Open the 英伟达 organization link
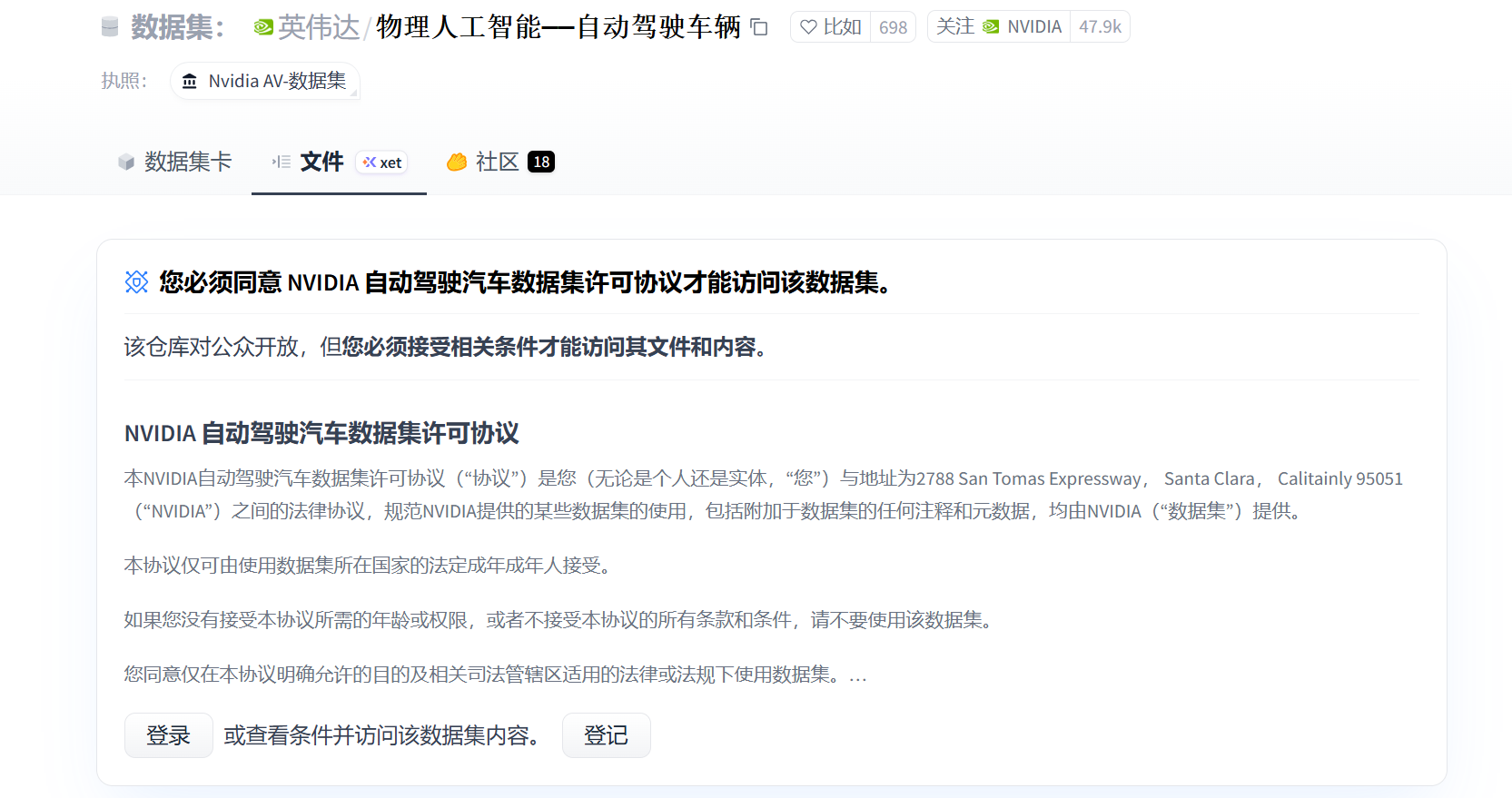The height and width of the screenshot is (798, 1512). 318,27
